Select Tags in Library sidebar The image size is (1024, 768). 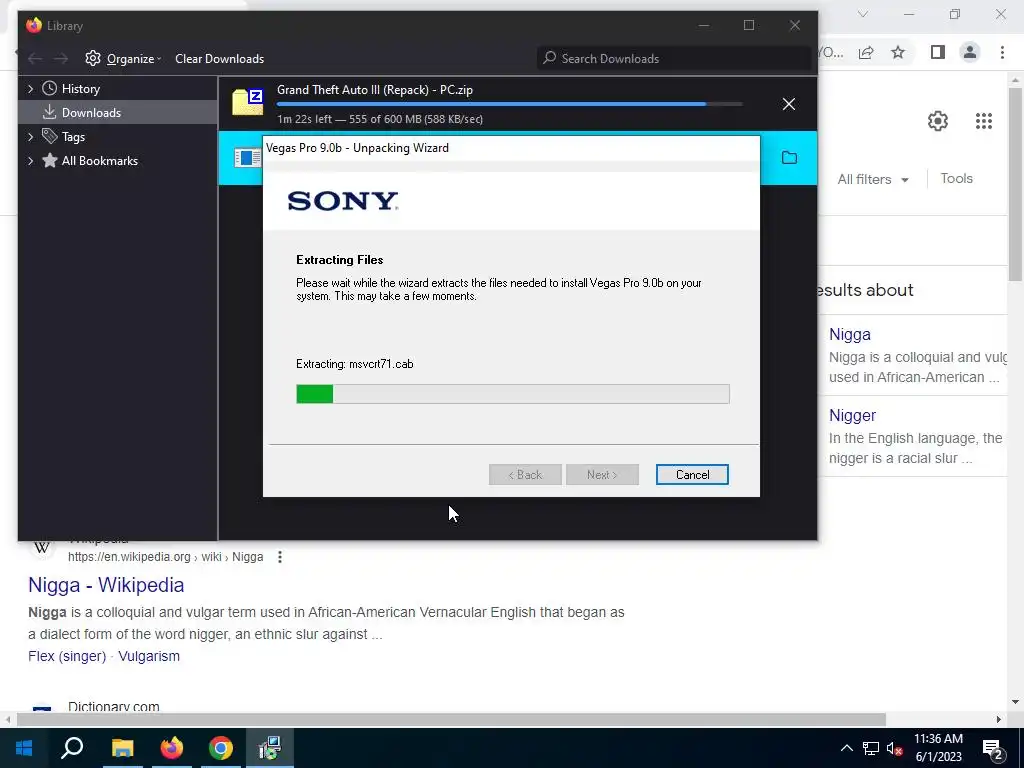73,136
